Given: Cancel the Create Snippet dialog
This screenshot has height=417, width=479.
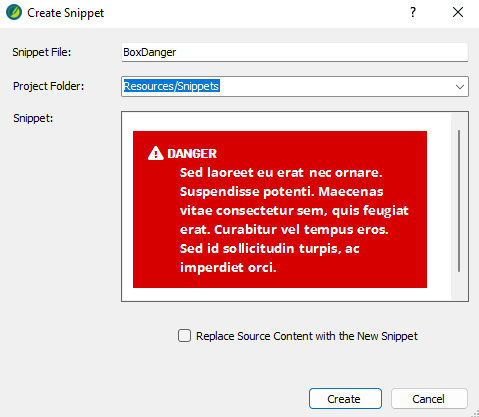Looking at the screenshot, I should coord(429,398).
